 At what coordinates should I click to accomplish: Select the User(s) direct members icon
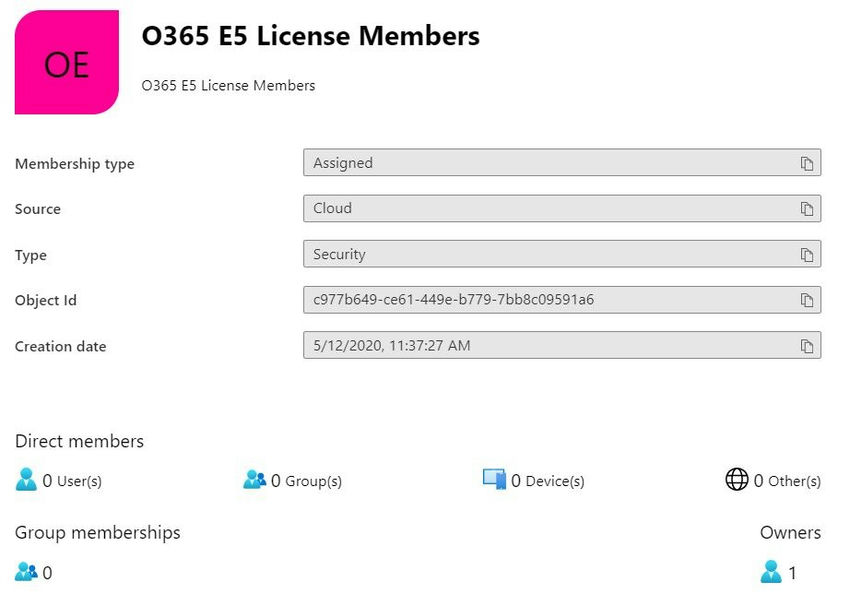pos(25,479)
